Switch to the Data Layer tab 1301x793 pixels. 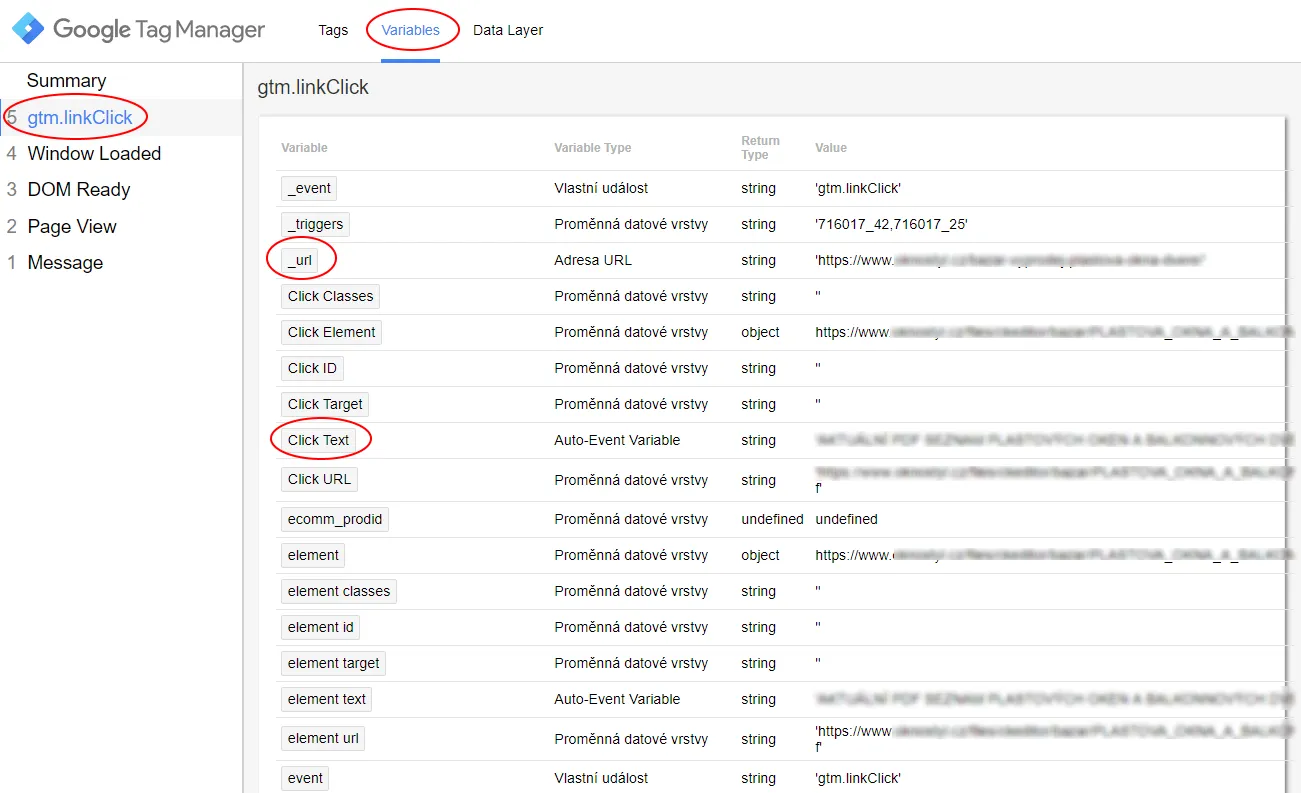[x=508, y=30]
